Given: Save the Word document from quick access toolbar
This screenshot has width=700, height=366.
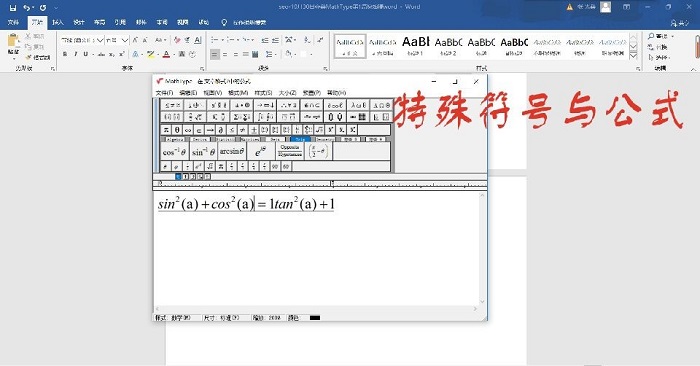Looking at the screenshot, I should click(12, 8).
